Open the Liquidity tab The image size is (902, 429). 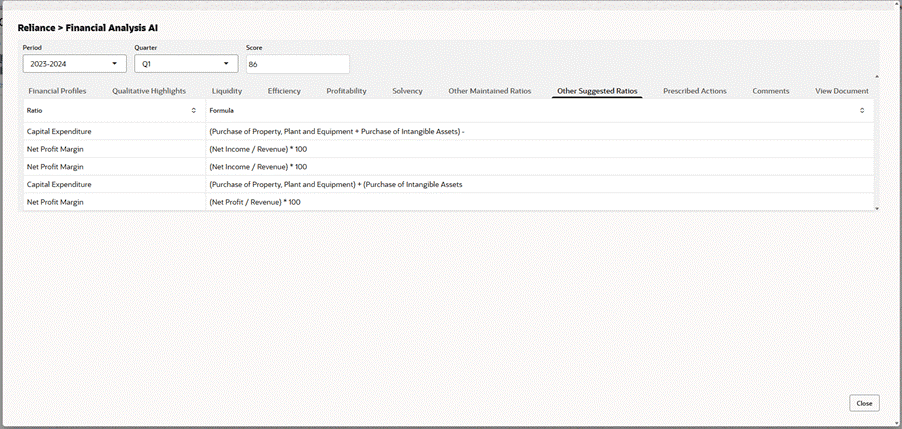227,91
